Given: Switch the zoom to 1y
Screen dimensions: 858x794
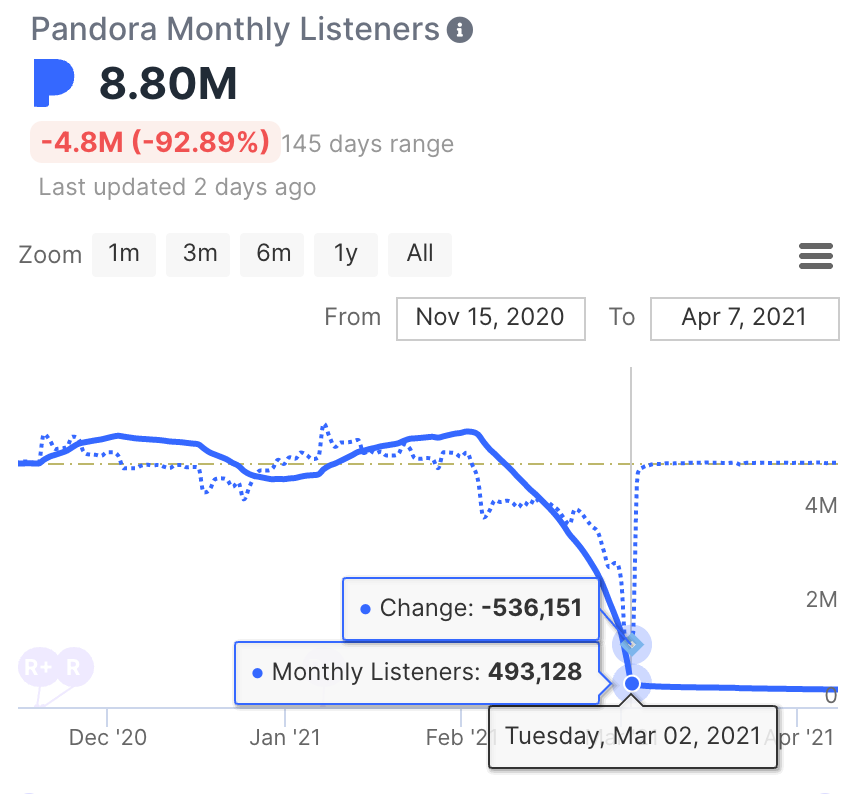Looking at the screenshot, I should (x=346, y=254).
